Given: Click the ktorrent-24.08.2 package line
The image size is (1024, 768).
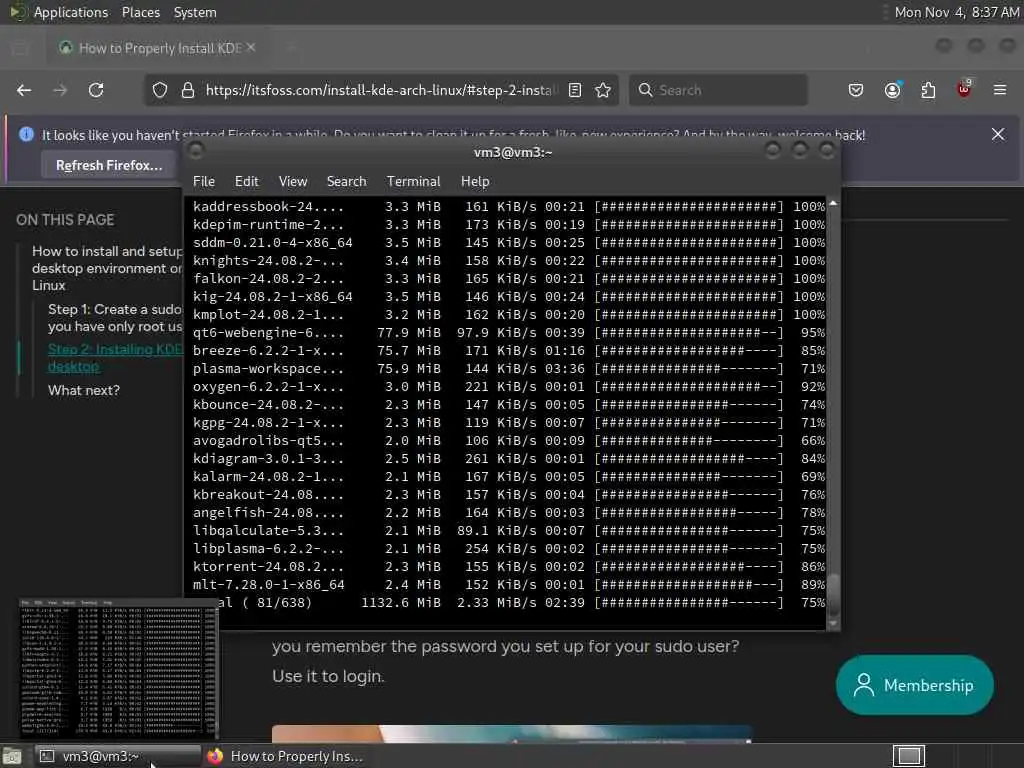Looking at the screenshot, I should (509, 567).
